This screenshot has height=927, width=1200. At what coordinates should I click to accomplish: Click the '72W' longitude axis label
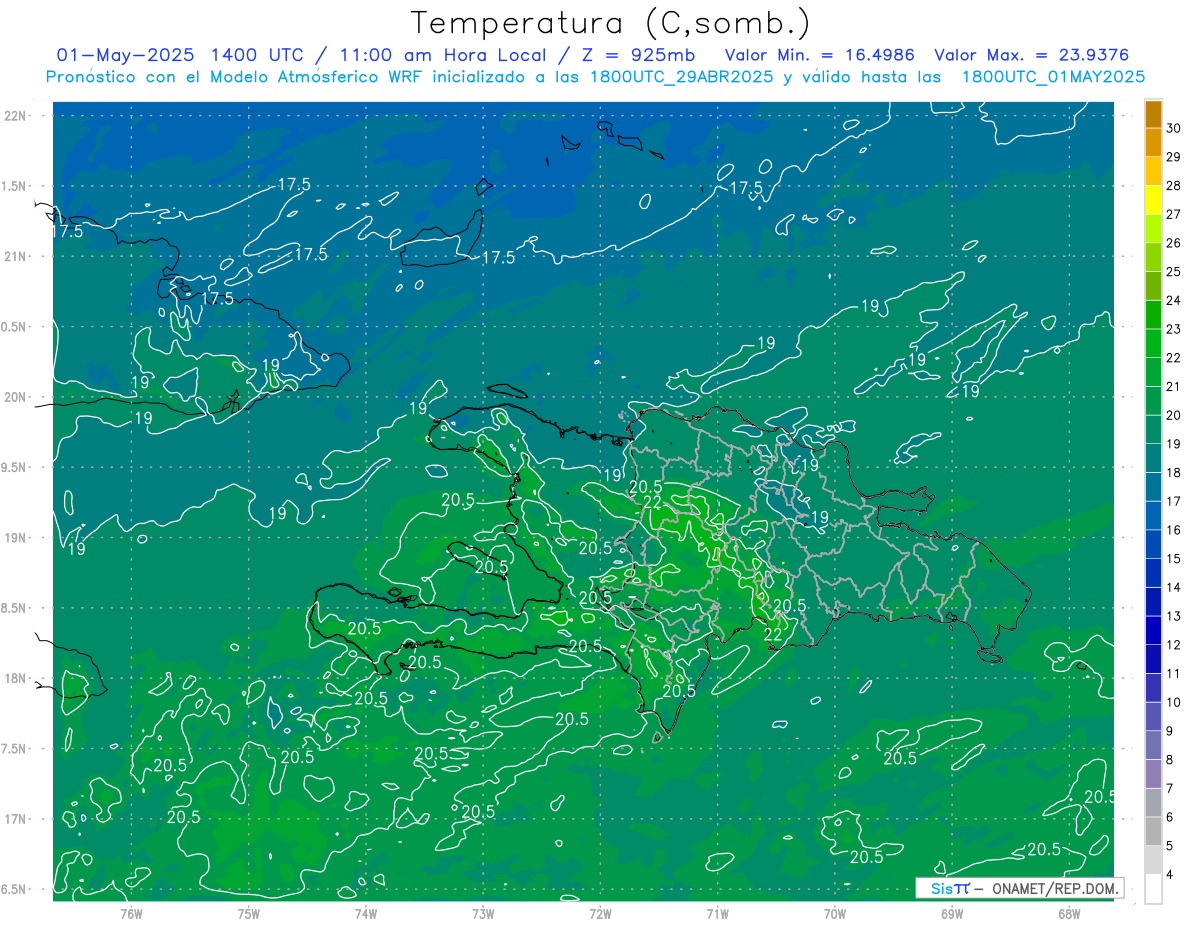pyautogui.click(x=600, y=914)
